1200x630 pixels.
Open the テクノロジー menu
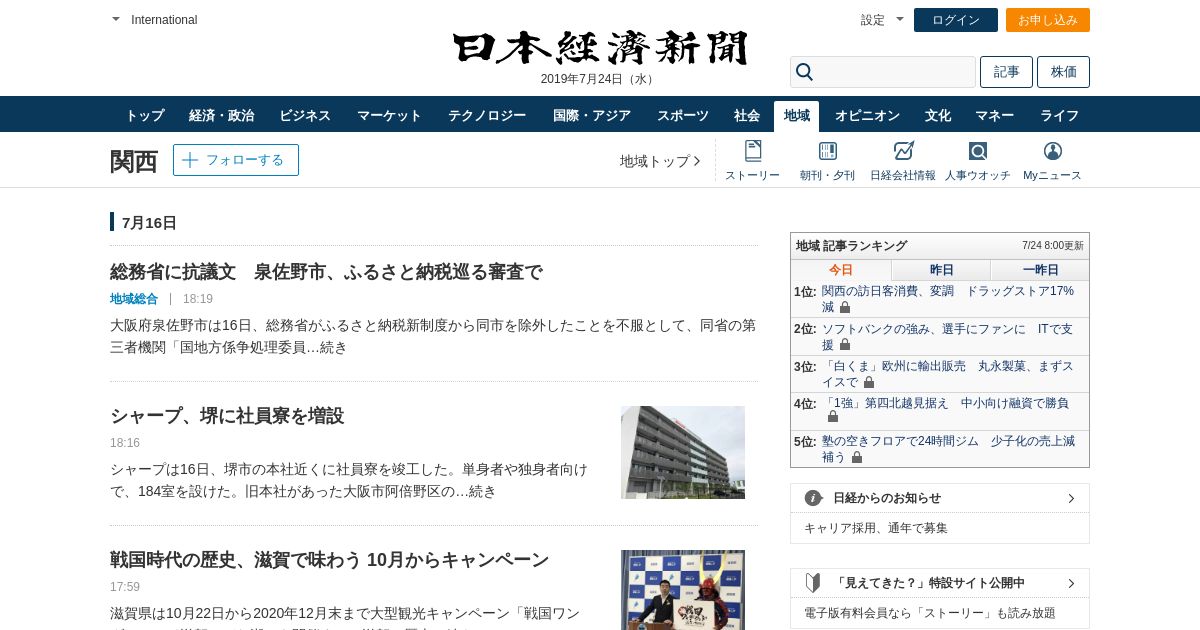click(487, 115)
